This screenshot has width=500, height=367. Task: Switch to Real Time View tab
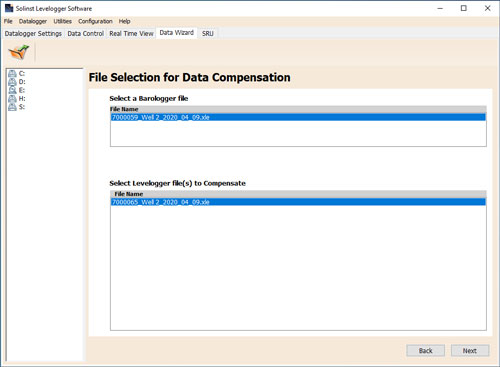[131, 34]
